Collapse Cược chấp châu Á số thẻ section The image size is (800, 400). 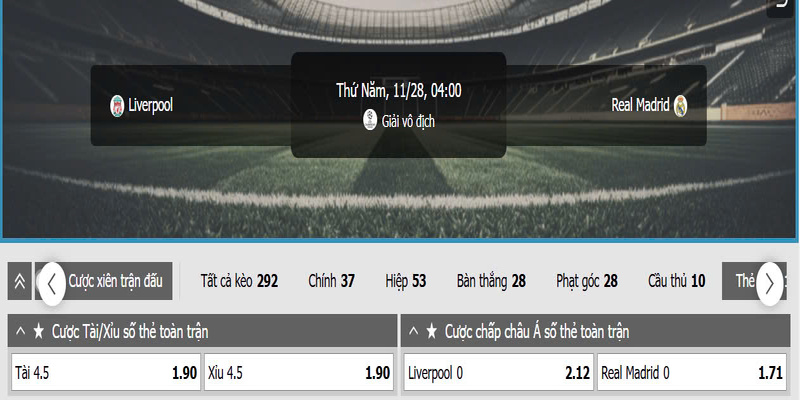click(x=413, y=332)
